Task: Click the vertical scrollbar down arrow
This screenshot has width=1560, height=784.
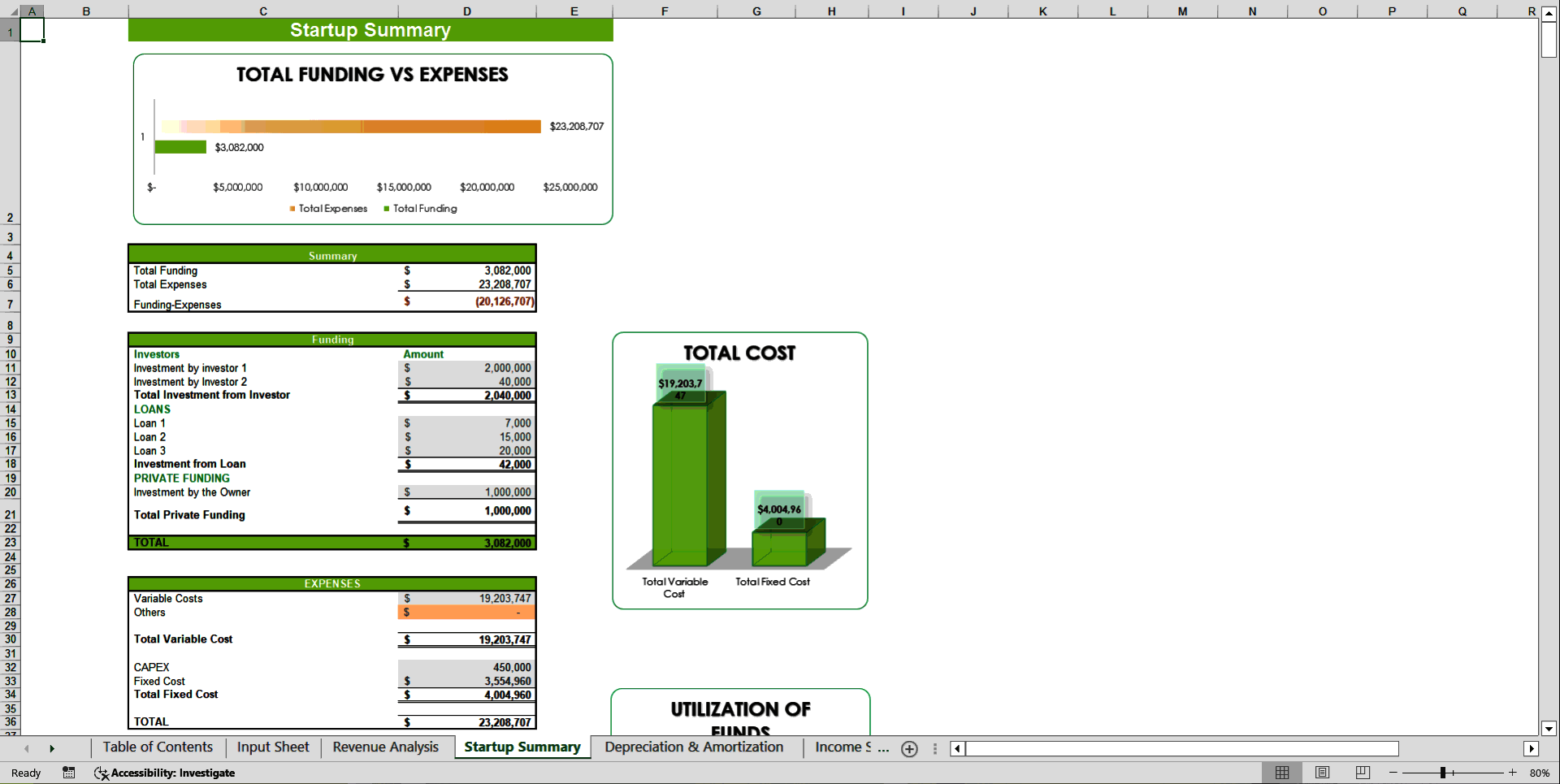Action: click(1547, 729)
